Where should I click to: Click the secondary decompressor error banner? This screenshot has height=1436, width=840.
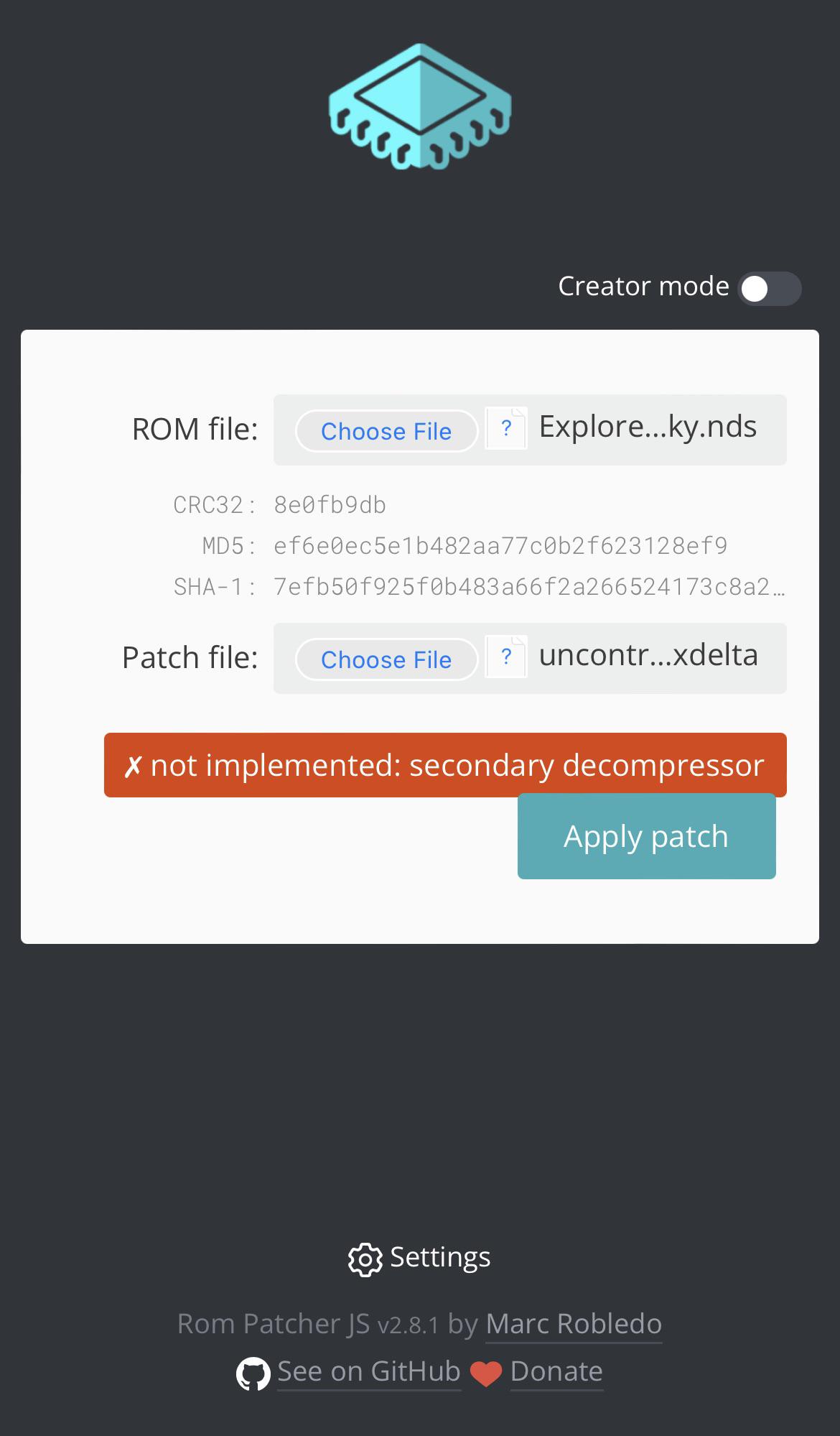[x=445, y=765]
